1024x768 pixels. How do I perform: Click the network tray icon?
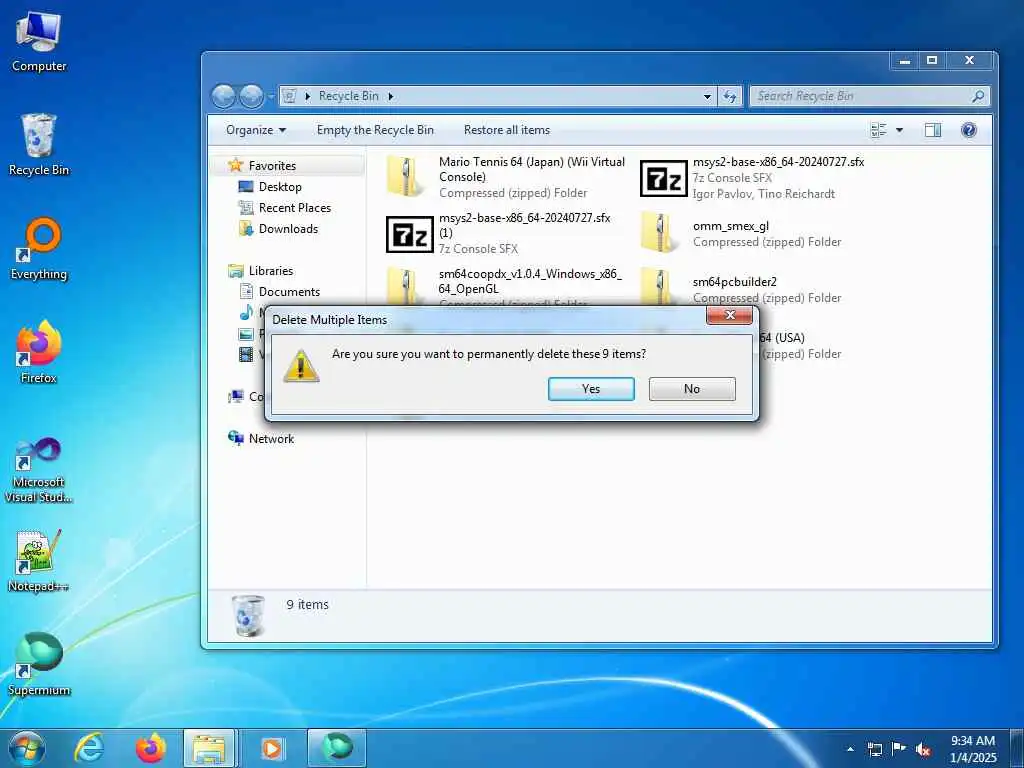pyautogui.click(x=874, y=749)
